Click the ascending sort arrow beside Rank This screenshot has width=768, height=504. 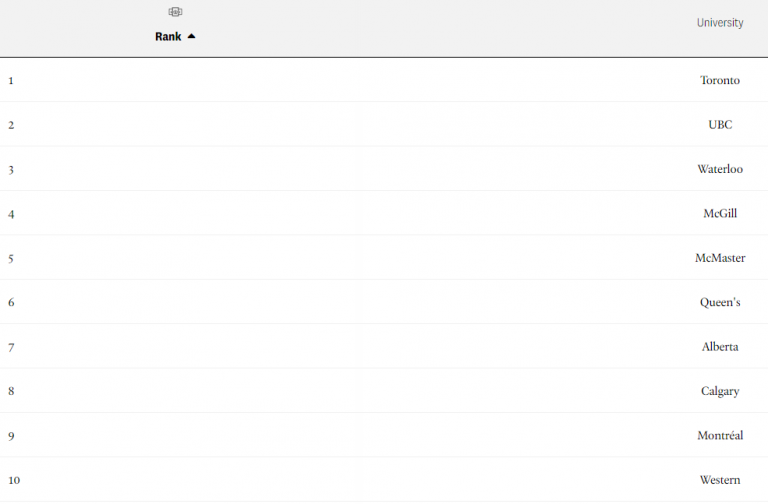192,36
